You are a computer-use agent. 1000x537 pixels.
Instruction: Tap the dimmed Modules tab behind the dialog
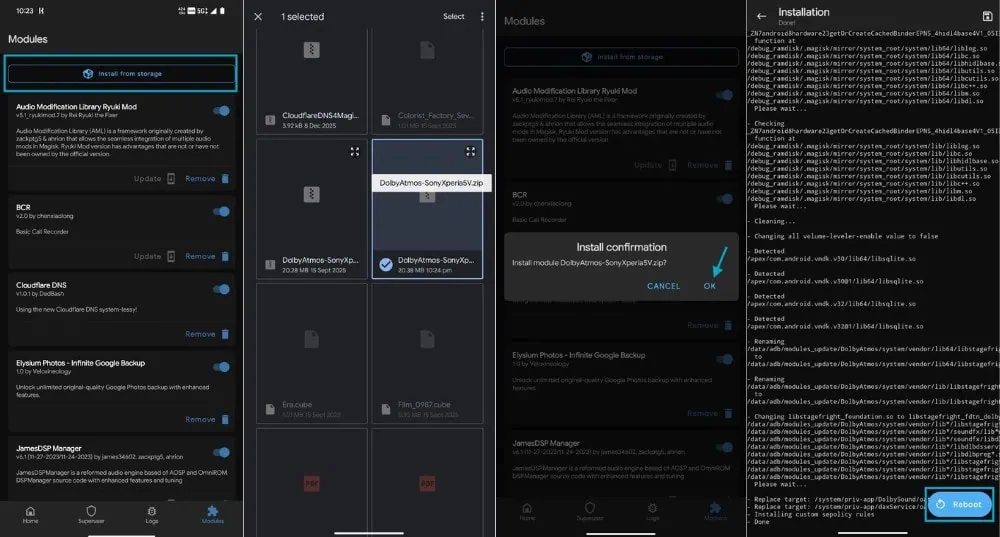click(x=715, y=512)
